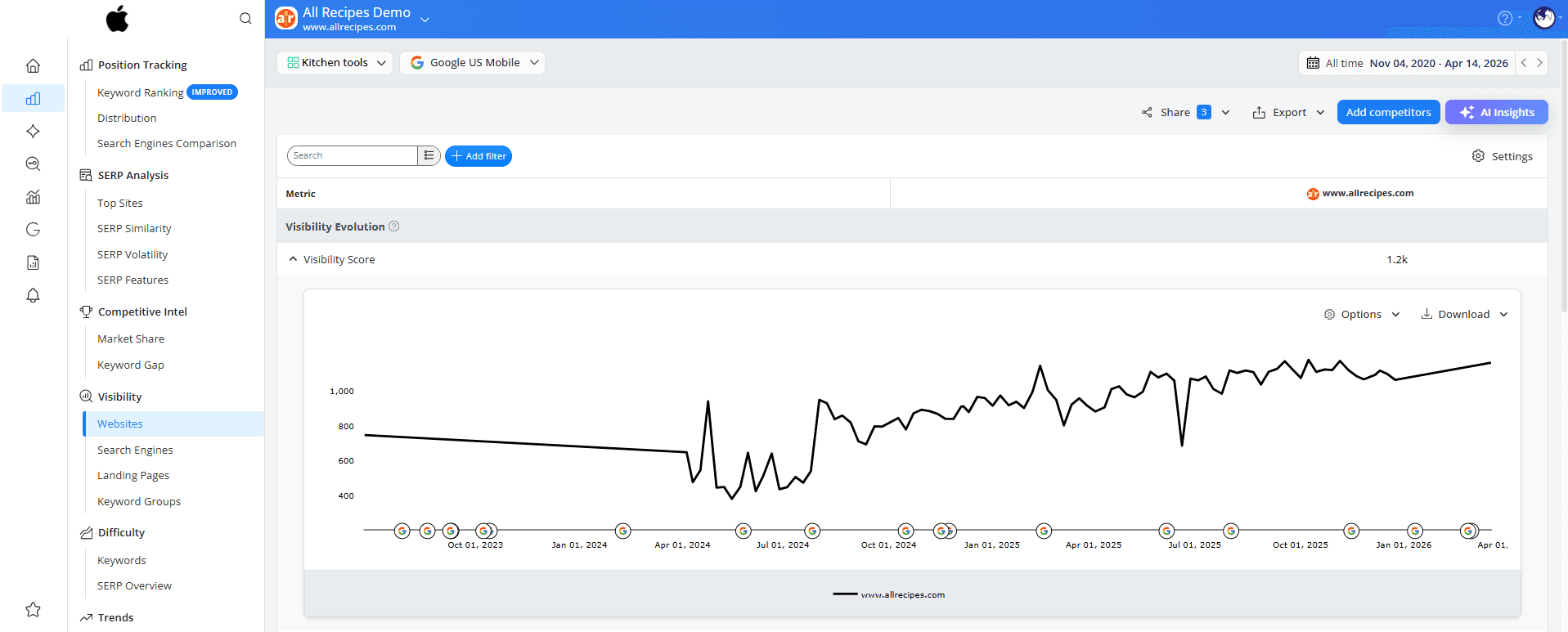Open the Export dropdown

(x=1288, y=112)
